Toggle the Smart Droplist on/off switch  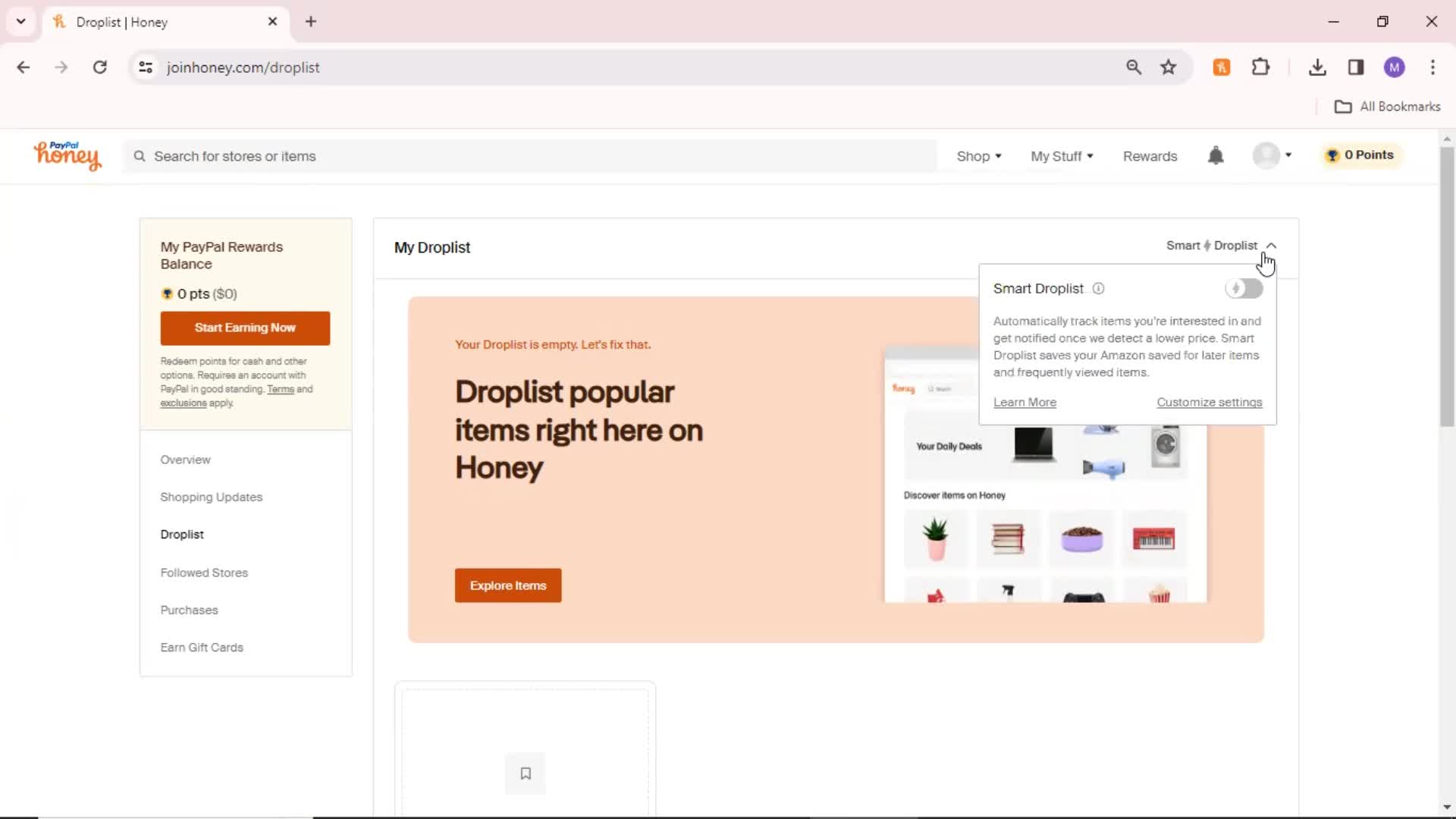(x=1243, y=289)
